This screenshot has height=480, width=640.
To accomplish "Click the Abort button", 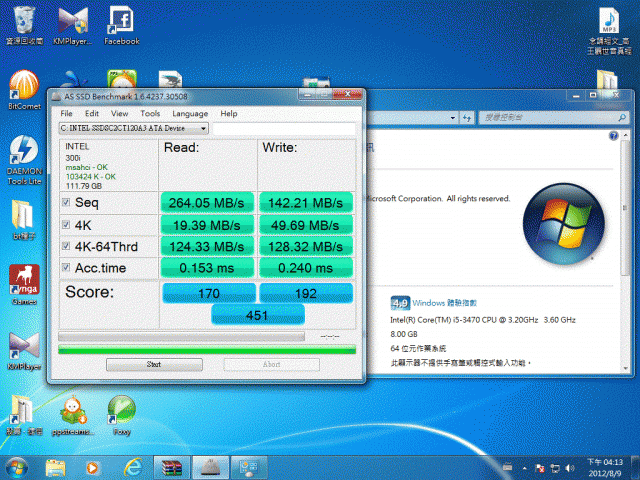I will click(x=271, y=364).
